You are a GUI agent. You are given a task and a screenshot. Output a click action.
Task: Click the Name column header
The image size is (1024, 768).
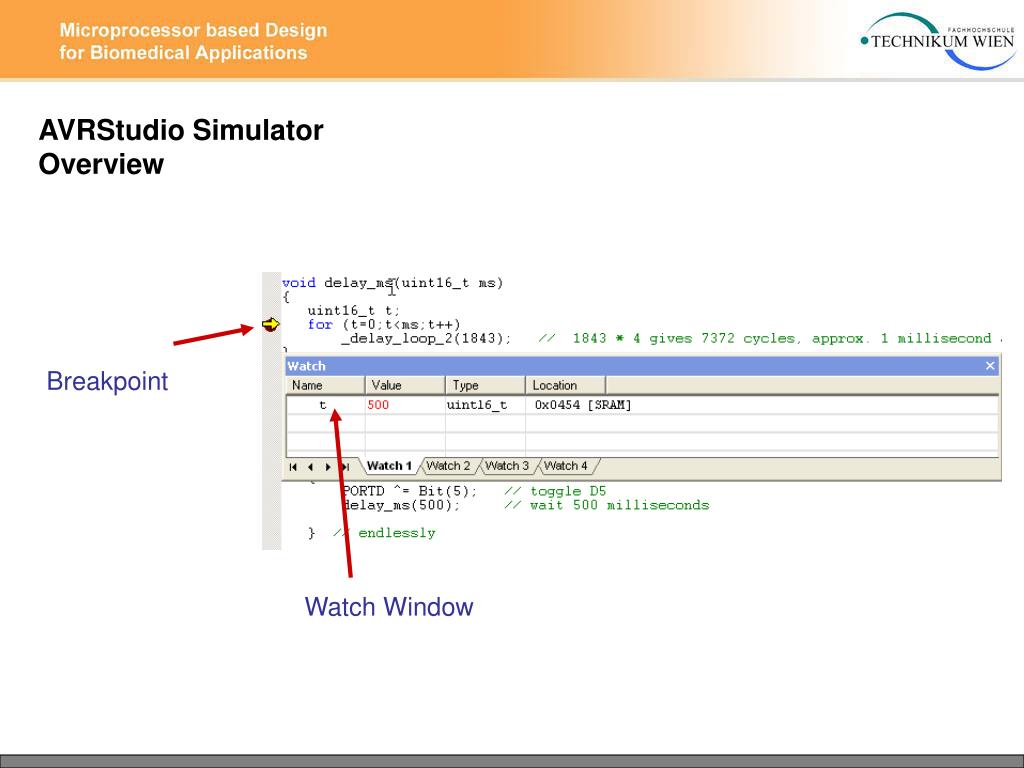coord(325,385)
